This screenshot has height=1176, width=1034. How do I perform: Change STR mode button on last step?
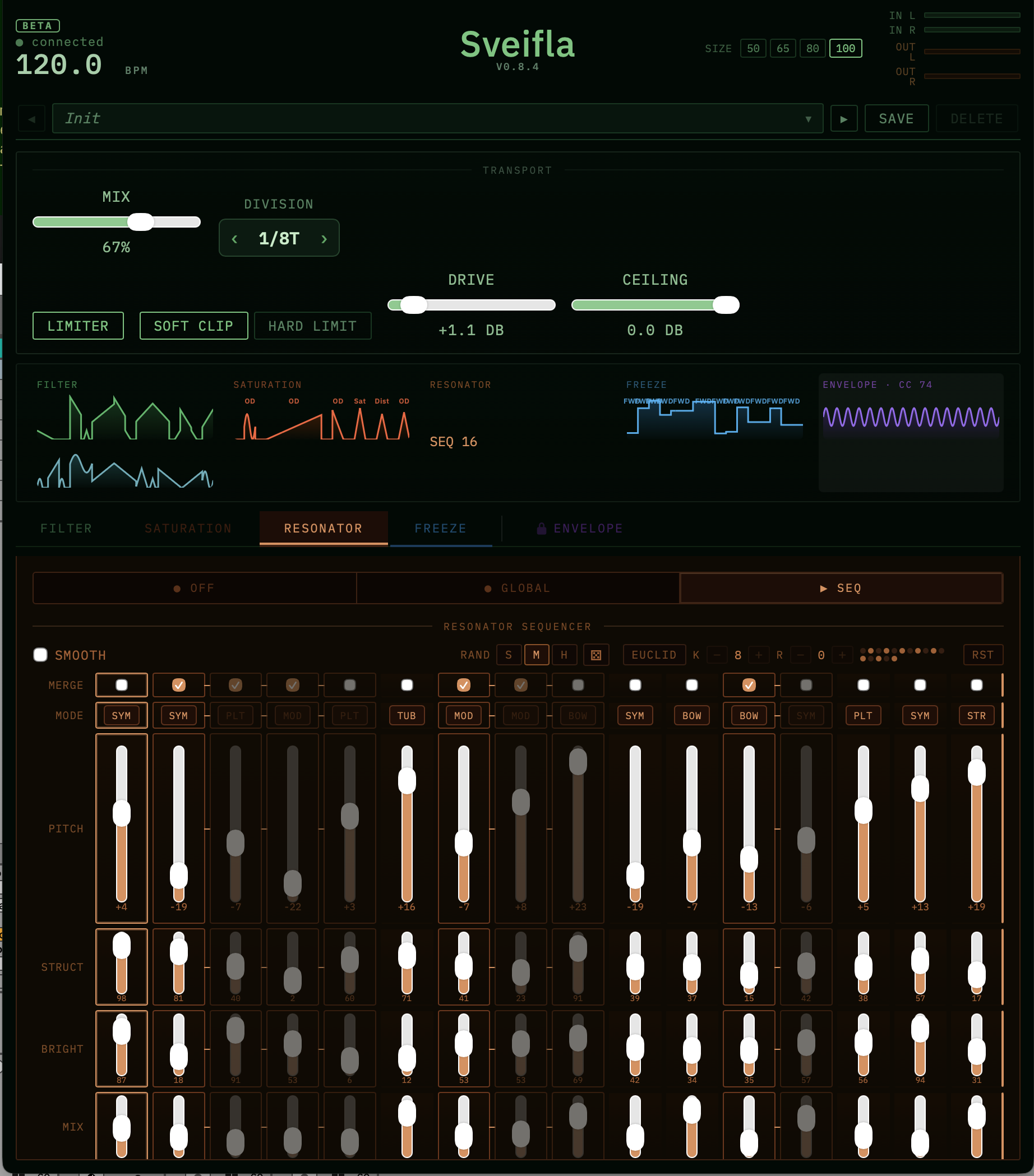(976, 715)
